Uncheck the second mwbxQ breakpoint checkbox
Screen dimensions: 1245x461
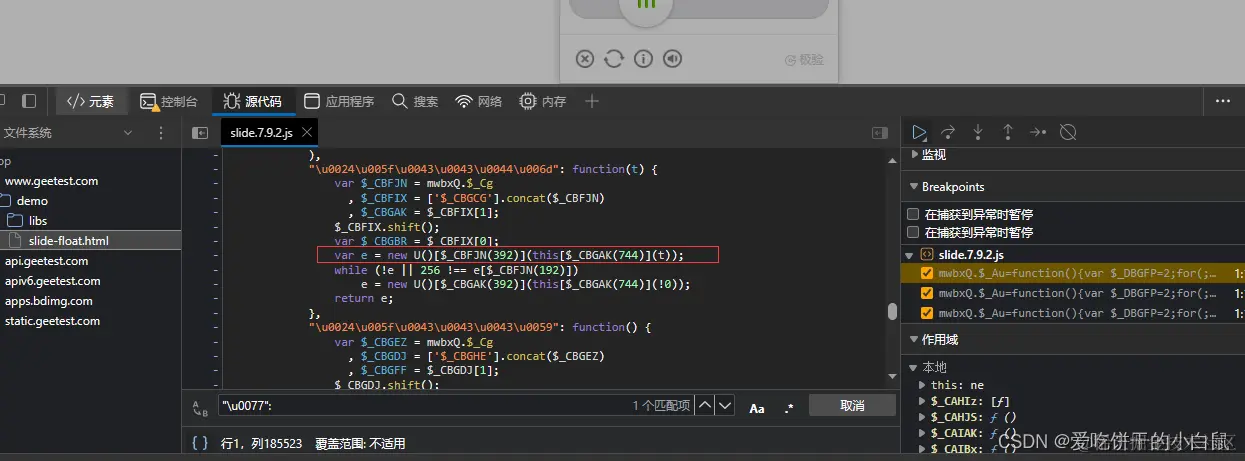click(927, 293)
